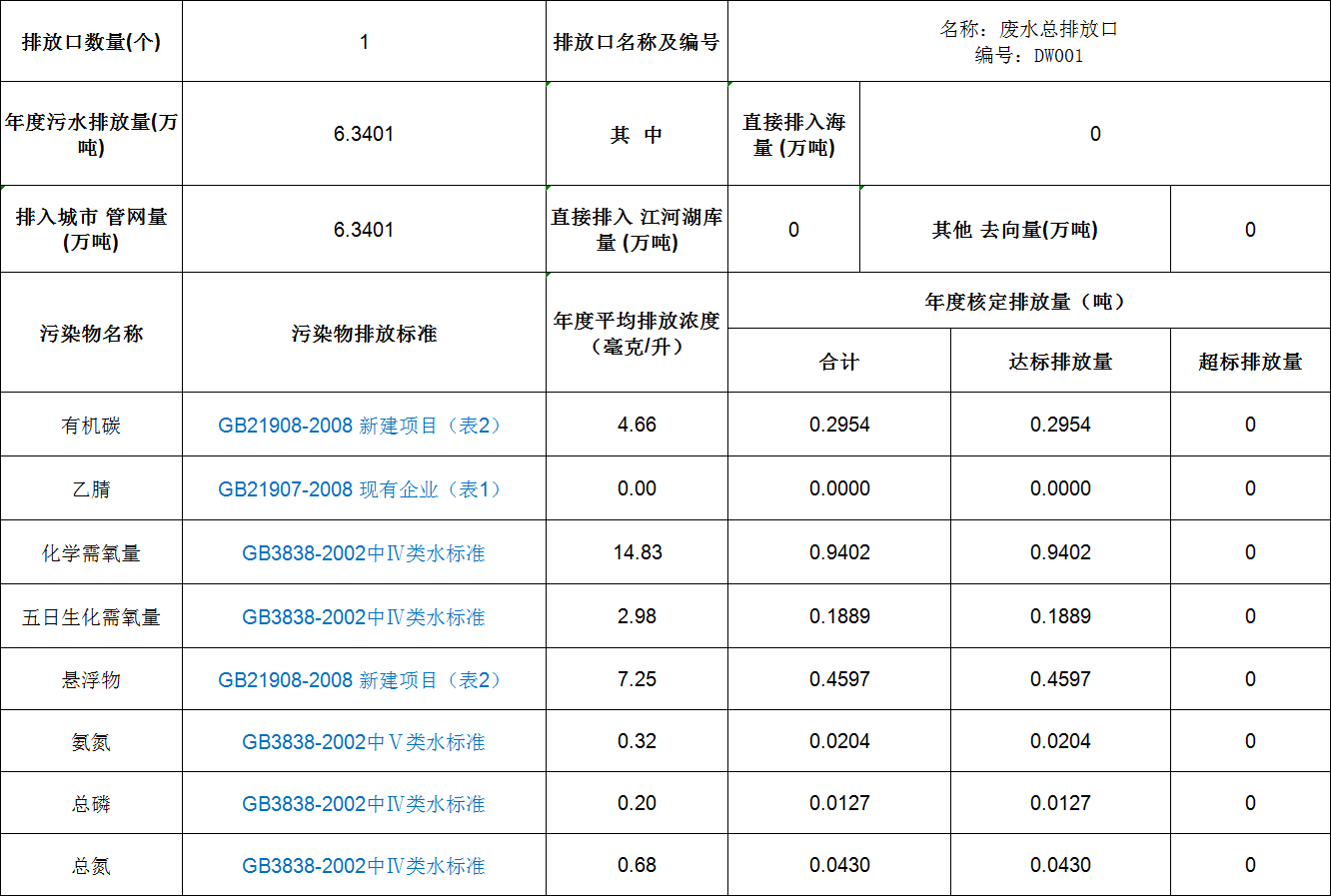This screenshot has width=1331, height=896.
Task: Click the standard link for 化学需氧量
Action: [x=363, y=553]
